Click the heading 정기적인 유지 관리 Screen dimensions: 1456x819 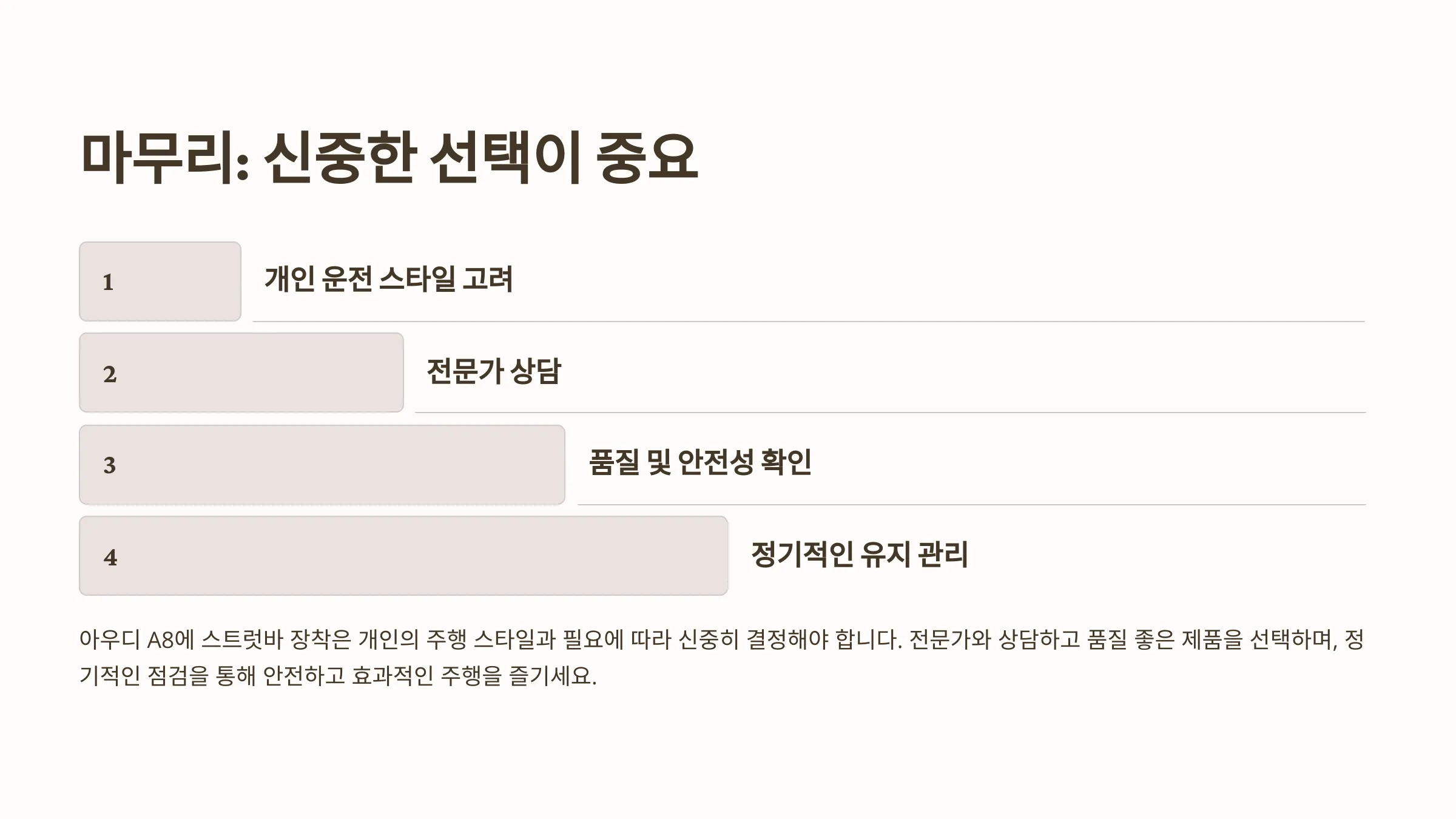(x=860, y=554)
